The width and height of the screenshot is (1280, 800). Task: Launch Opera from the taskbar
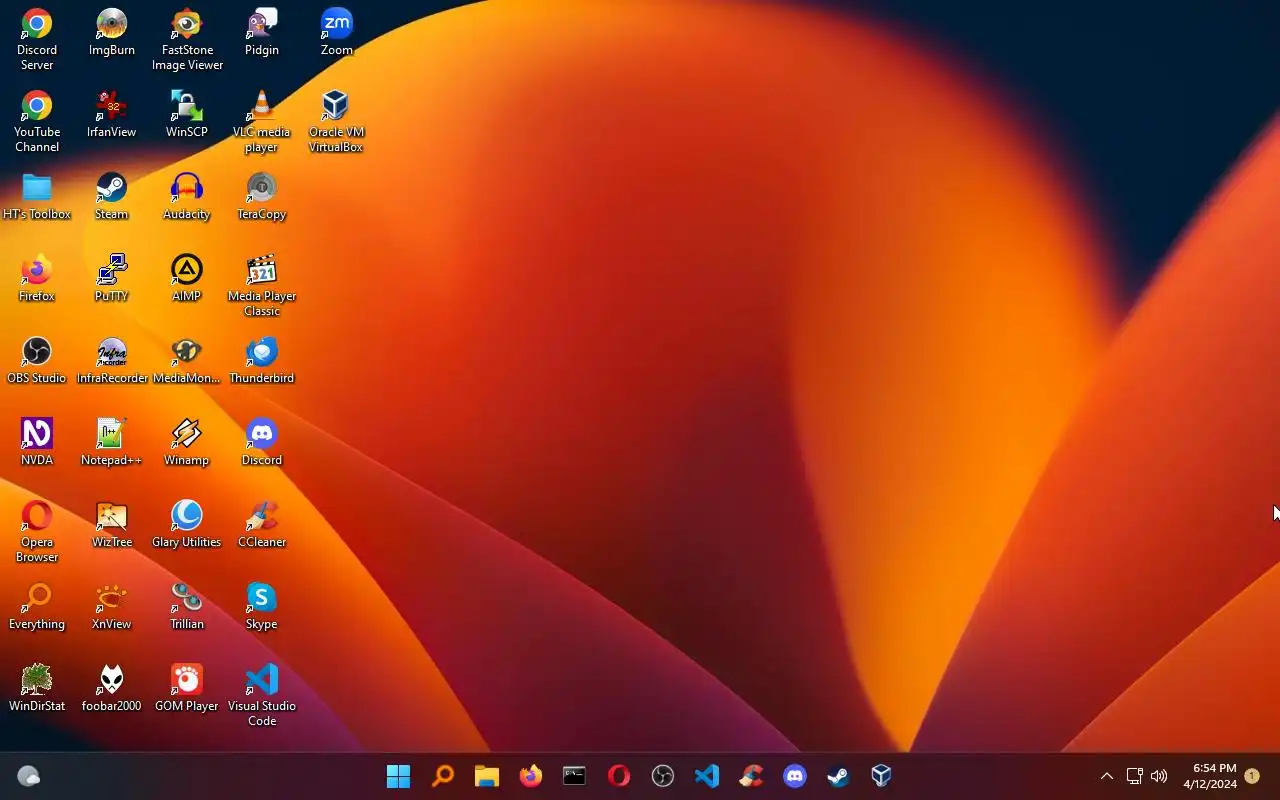(x=618, y=776)
